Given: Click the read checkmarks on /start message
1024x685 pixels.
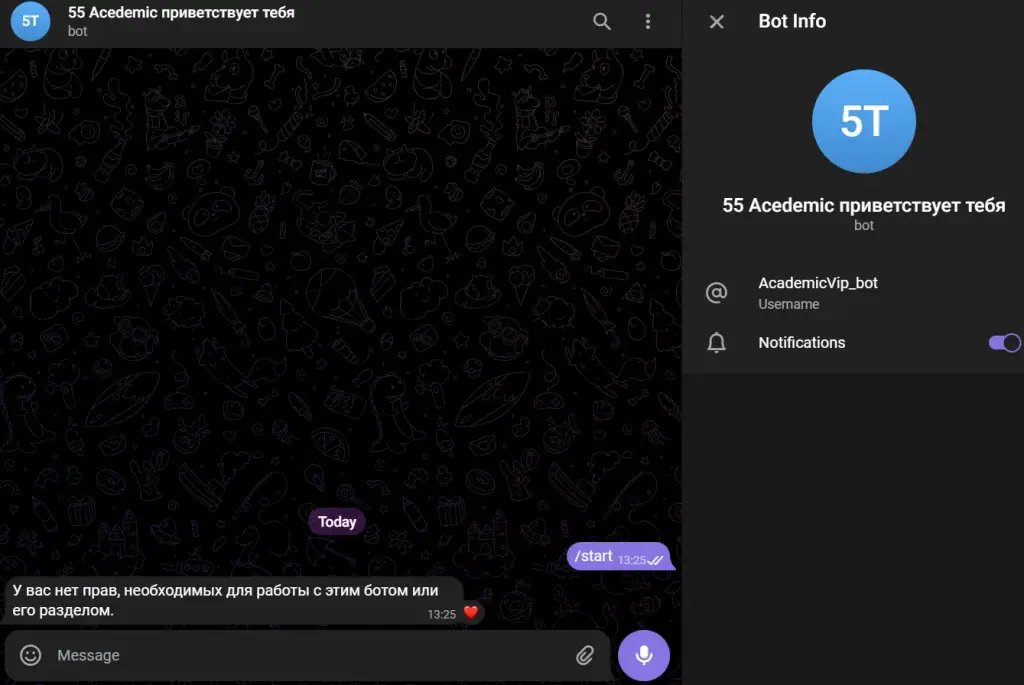Looking at the screenshot, I should coord(656,560).
